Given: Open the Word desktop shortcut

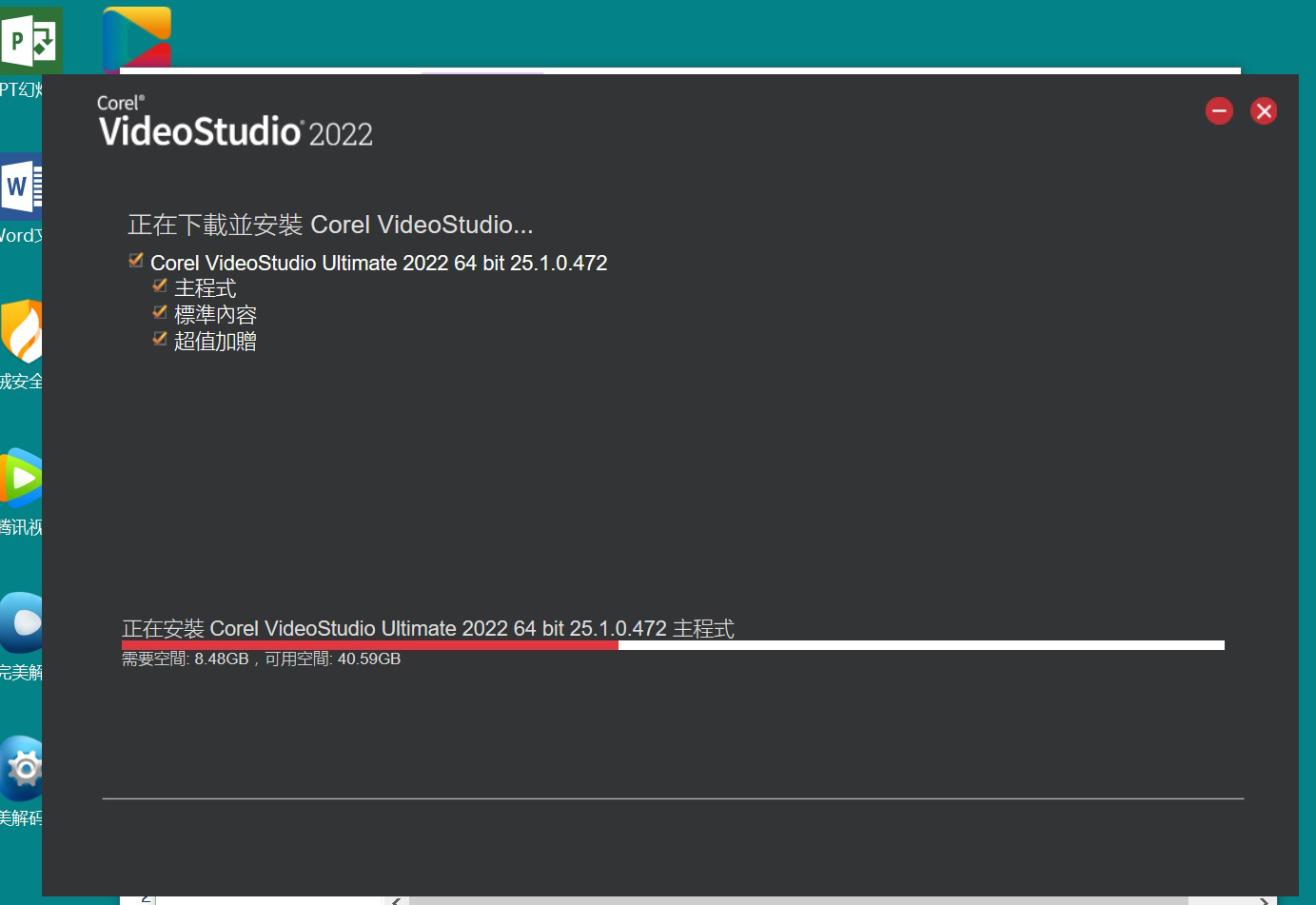Looking at the screenshot, I should coord(21,186).
